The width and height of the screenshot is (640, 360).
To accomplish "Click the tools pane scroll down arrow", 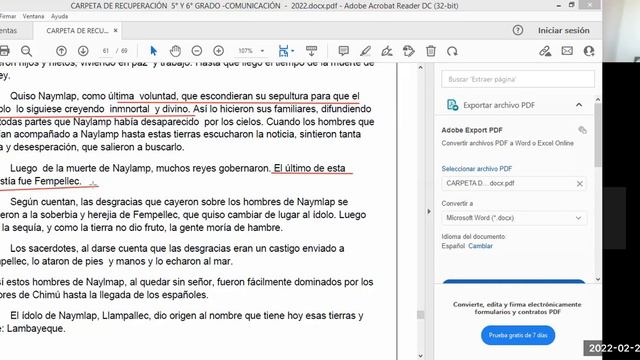I will (x=598, y=280).
